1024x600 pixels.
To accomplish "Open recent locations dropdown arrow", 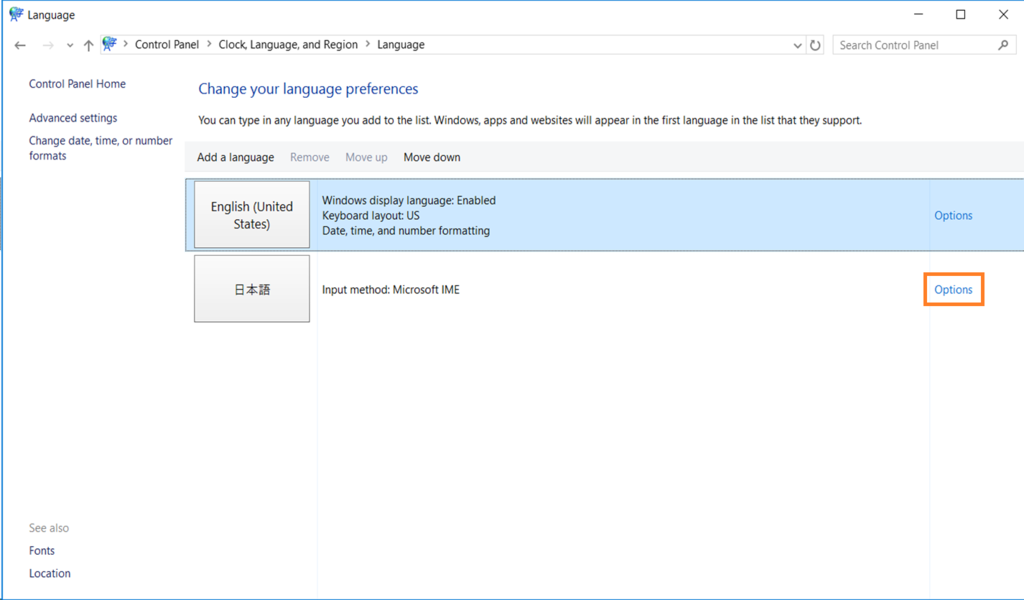I will click(70, 46).
